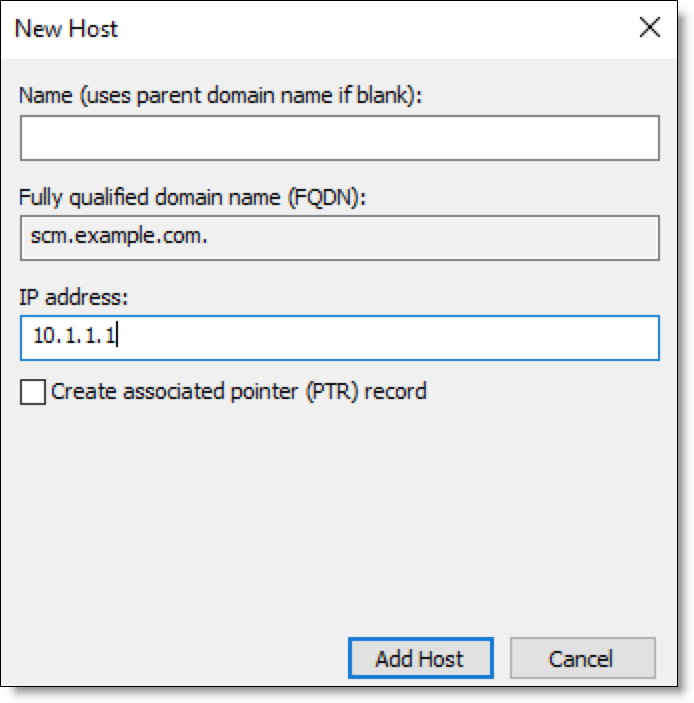Place cursor after 10.1.1.1 text
694x703 pixels.
(x=117, y=336)
